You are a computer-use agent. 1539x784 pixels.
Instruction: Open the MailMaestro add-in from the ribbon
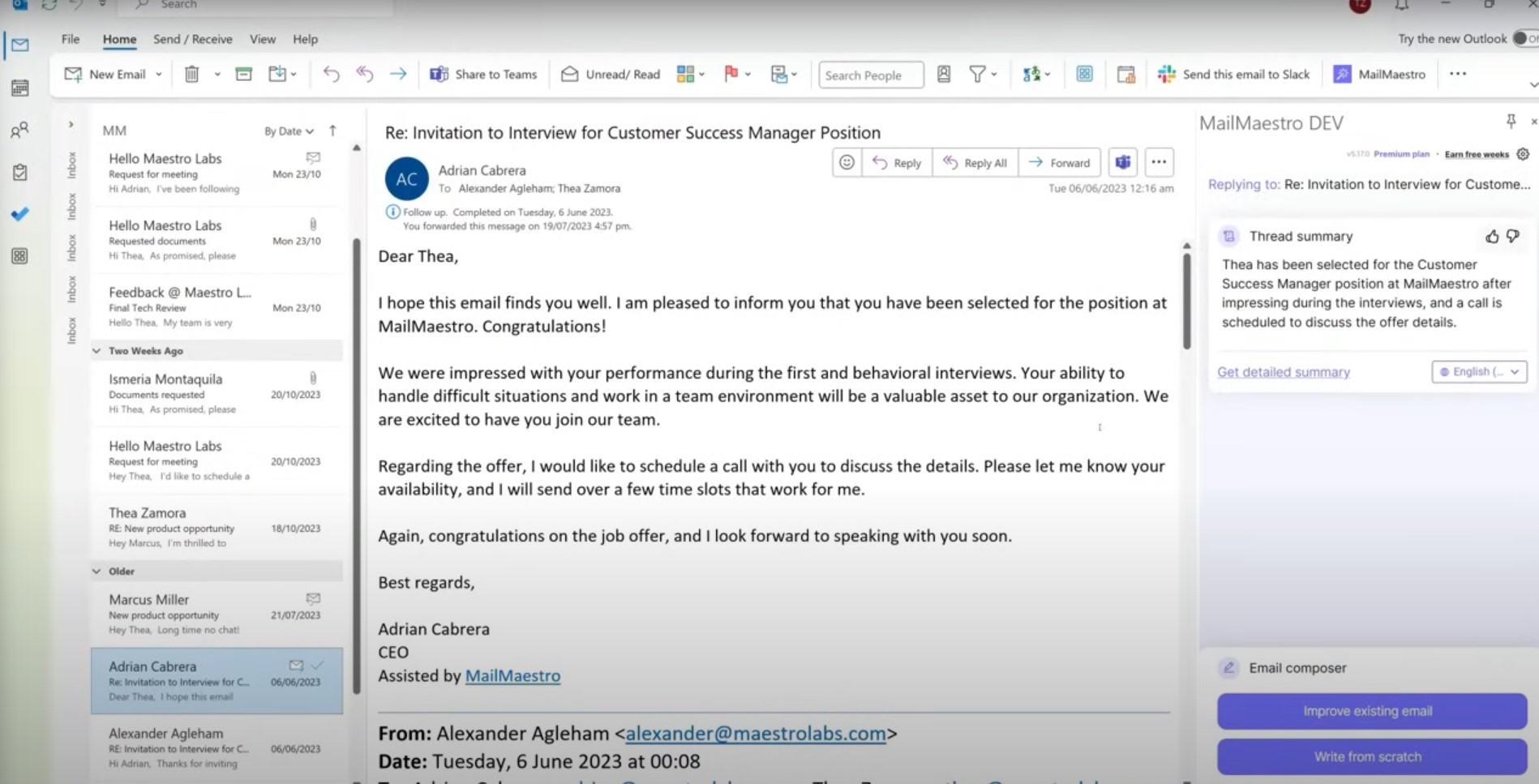[x=1379, y=75]
